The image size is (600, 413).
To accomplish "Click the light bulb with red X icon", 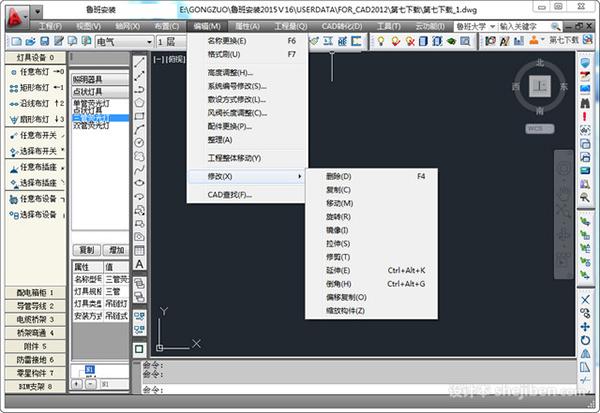I will click(410, 41).
